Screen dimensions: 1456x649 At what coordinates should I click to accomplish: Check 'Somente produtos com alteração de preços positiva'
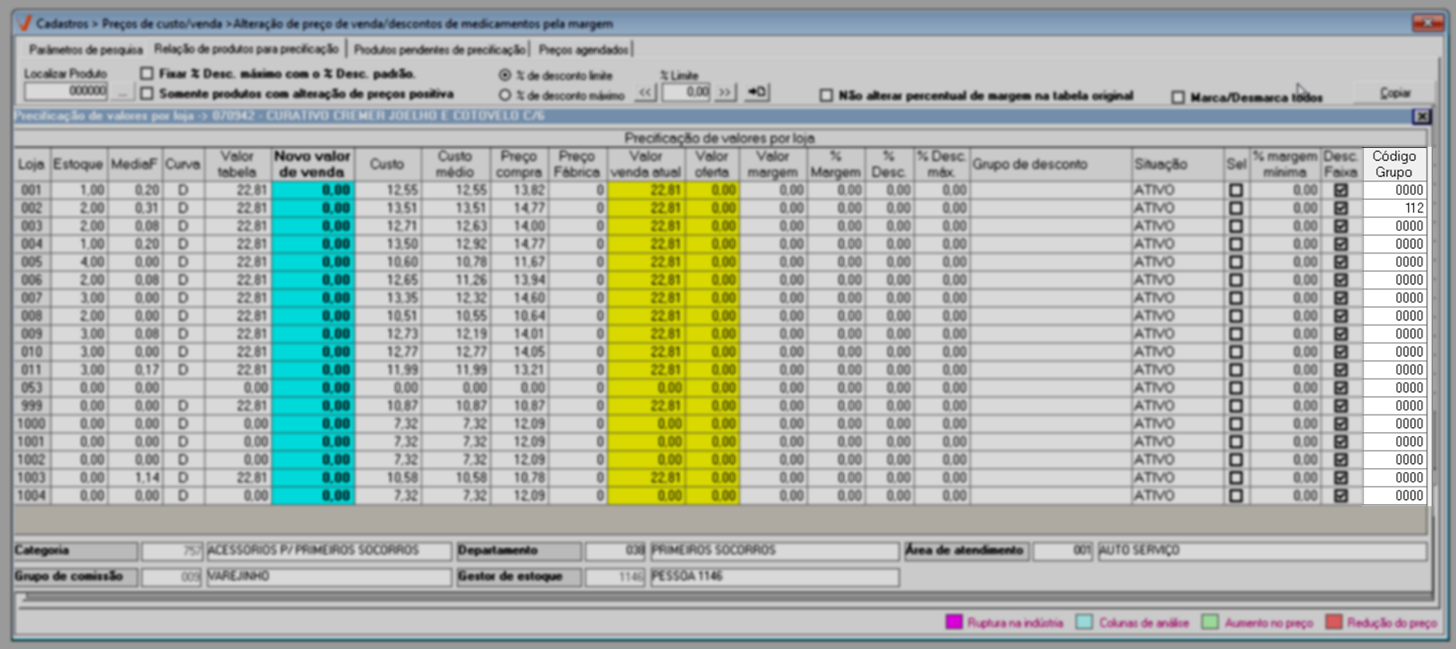pos(147,93)
